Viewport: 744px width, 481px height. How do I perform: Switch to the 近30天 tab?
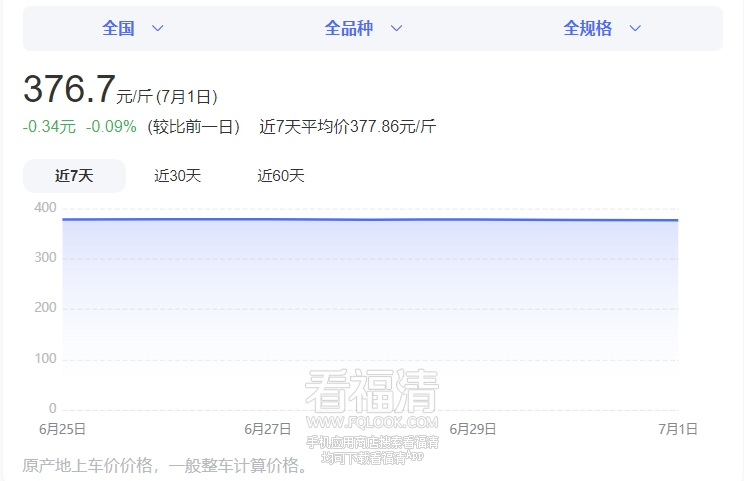(178, 176)
